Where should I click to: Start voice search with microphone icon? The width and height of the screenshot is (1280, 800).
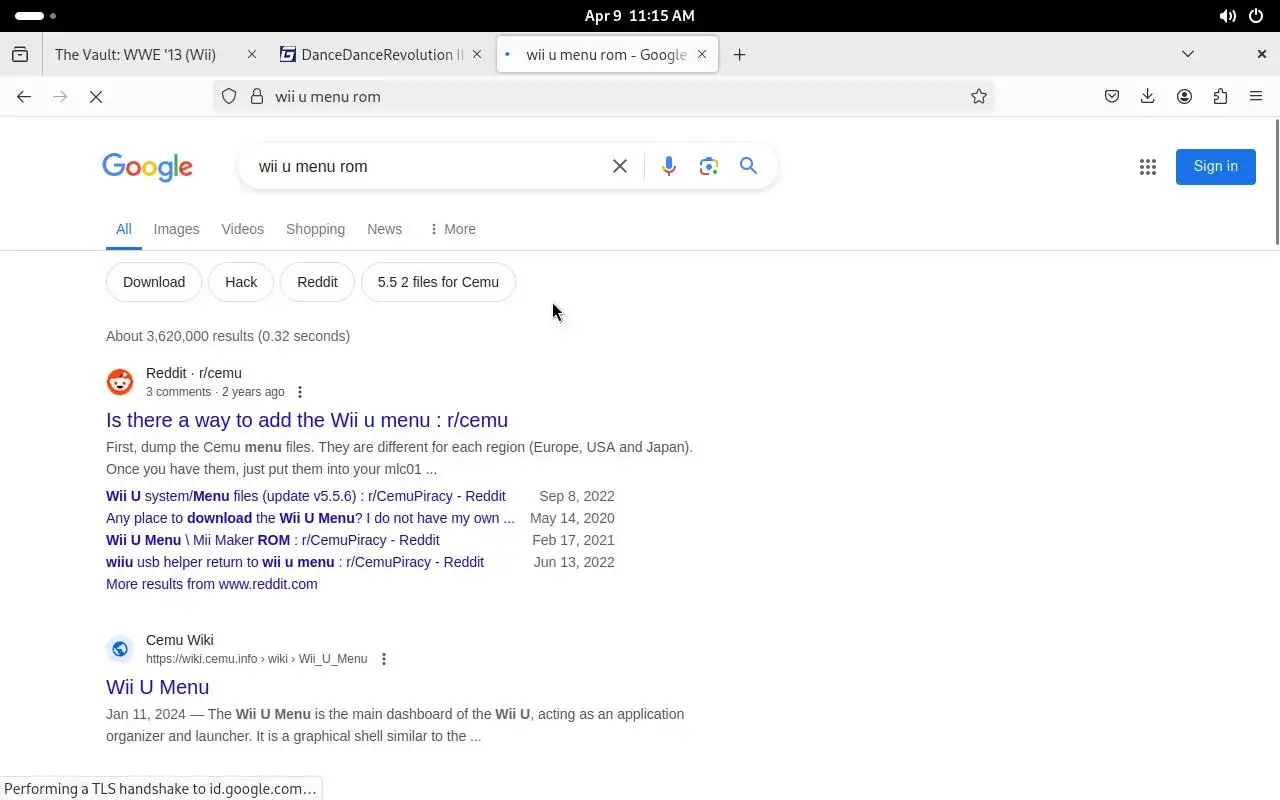point(669,166)
